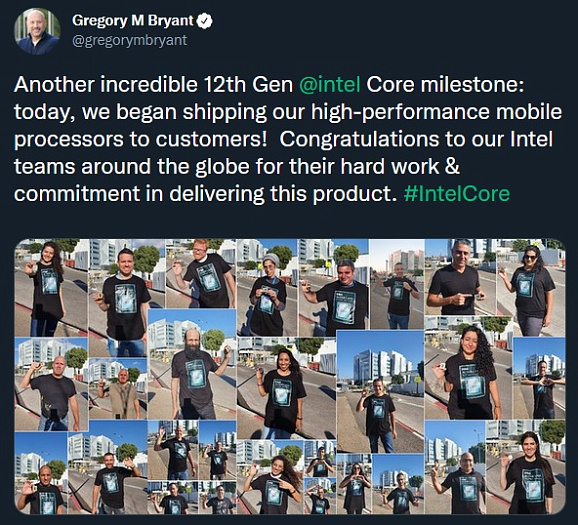View photo of bald man in plain black shirt
578x525 pixels.
[x=52, y=384]
